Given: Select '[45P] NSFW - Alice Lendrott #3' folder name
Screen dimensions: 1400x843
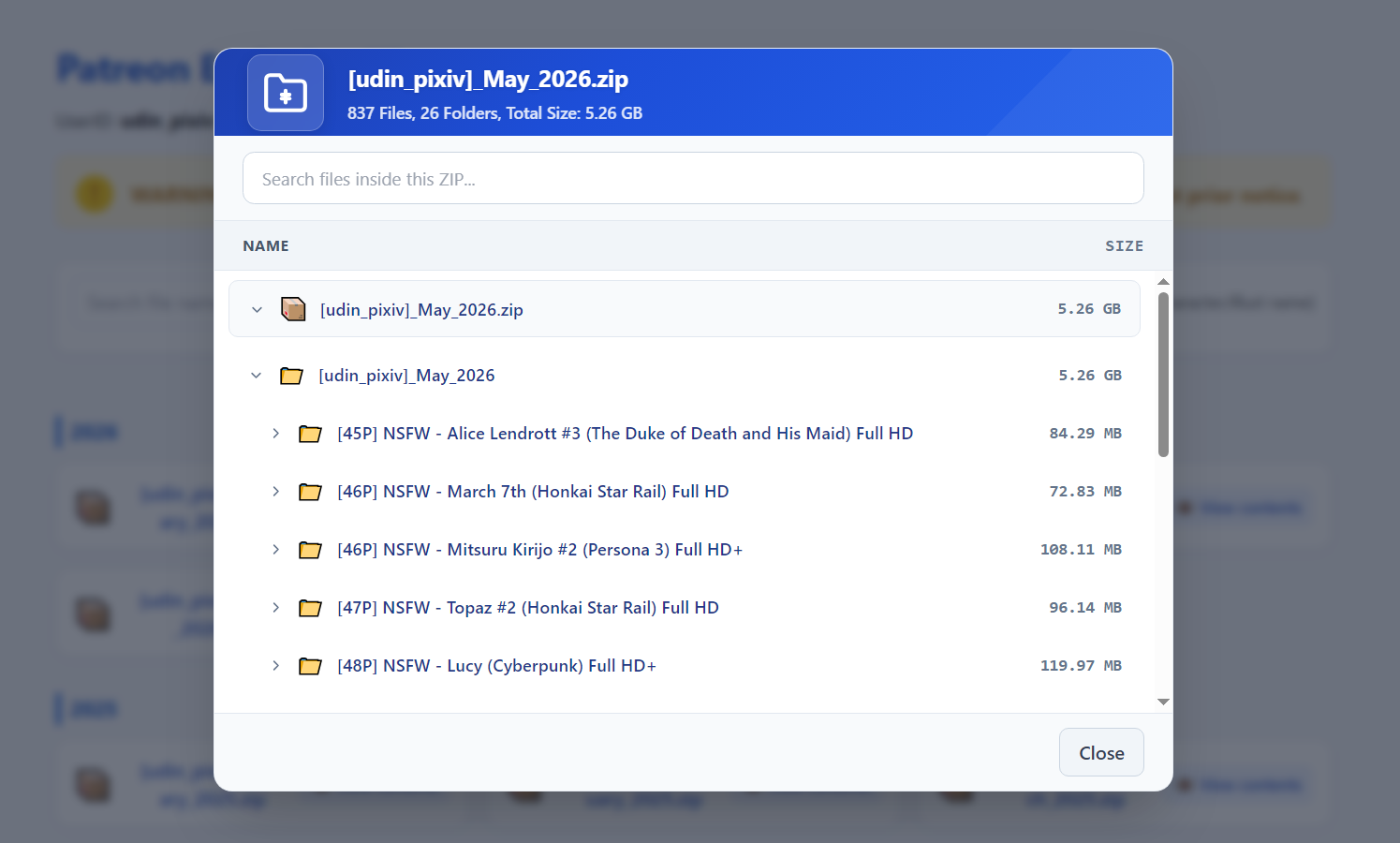Looking at the screenshot, I should (x=625, y=434).
